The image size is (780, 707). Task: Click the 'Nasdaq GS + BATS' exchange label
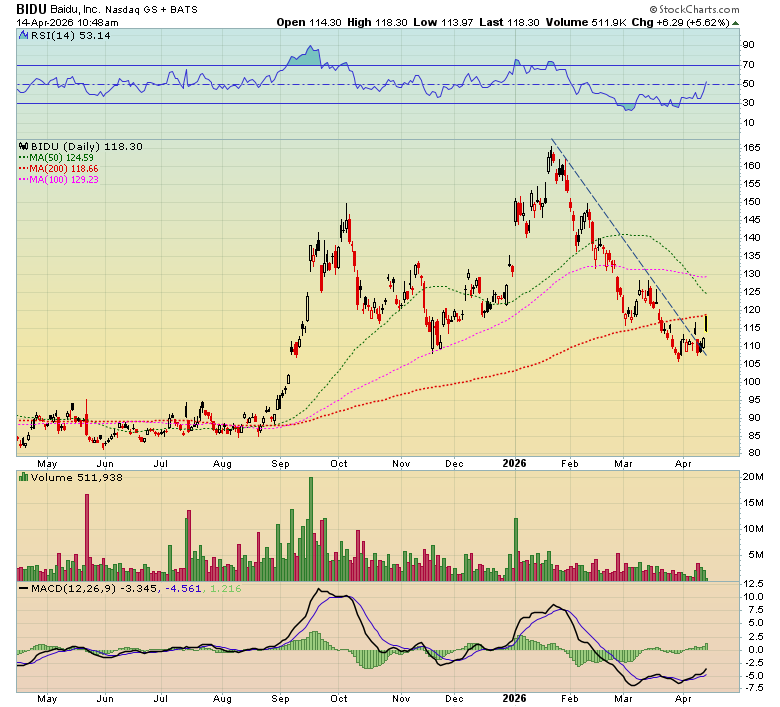click(x=151, y=9)
